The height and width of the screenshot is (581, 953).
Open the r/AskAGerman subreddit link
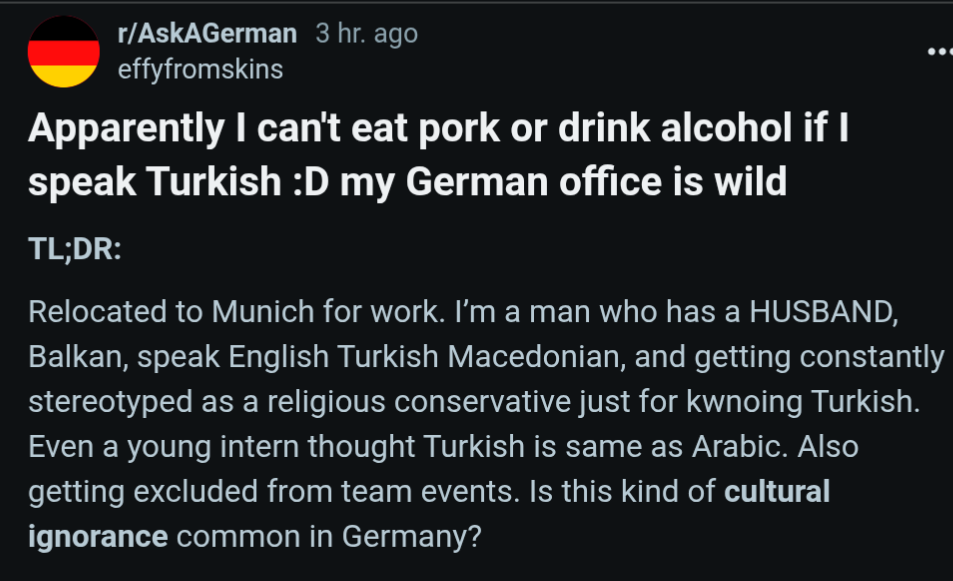click(x=207, y=33)
